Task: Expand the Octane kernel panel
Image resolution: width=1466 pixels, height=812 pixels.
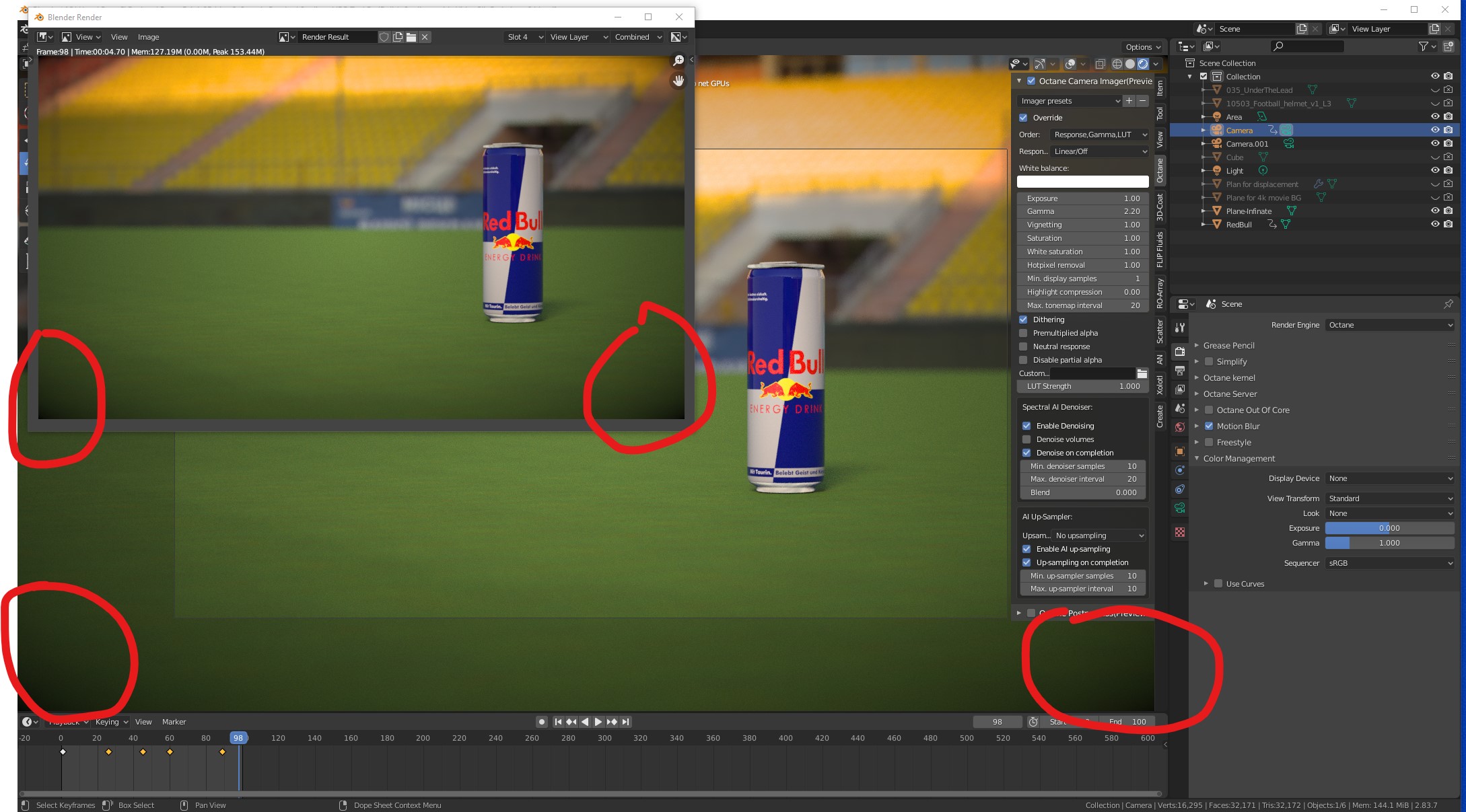Action: click(x=1229, y=378)
